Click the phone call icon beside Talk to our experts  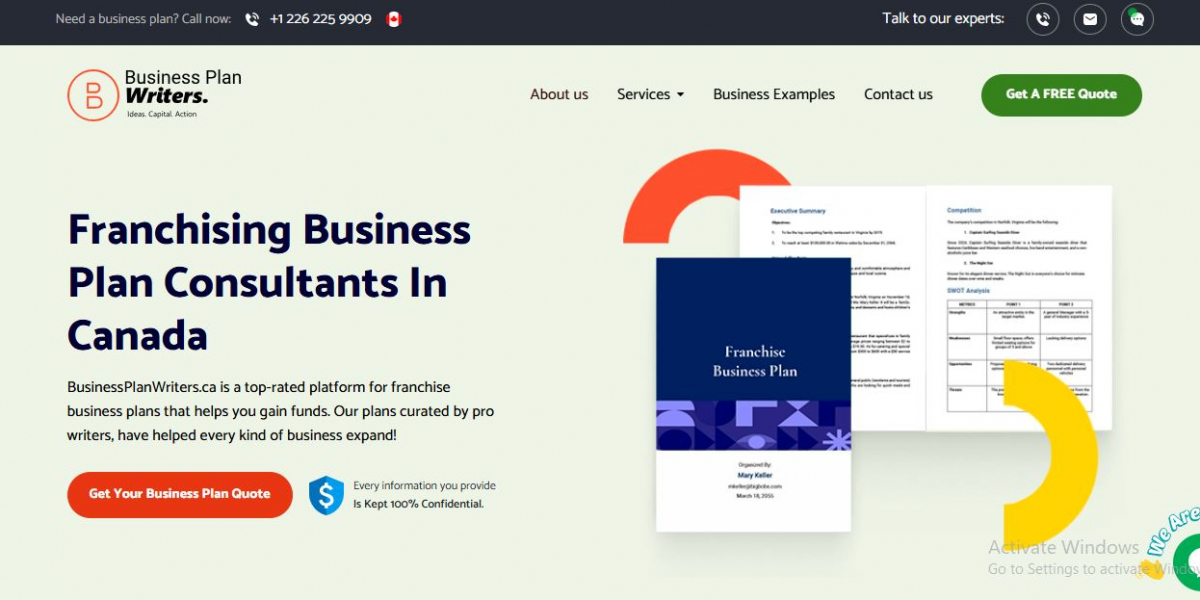point(1043,19)
